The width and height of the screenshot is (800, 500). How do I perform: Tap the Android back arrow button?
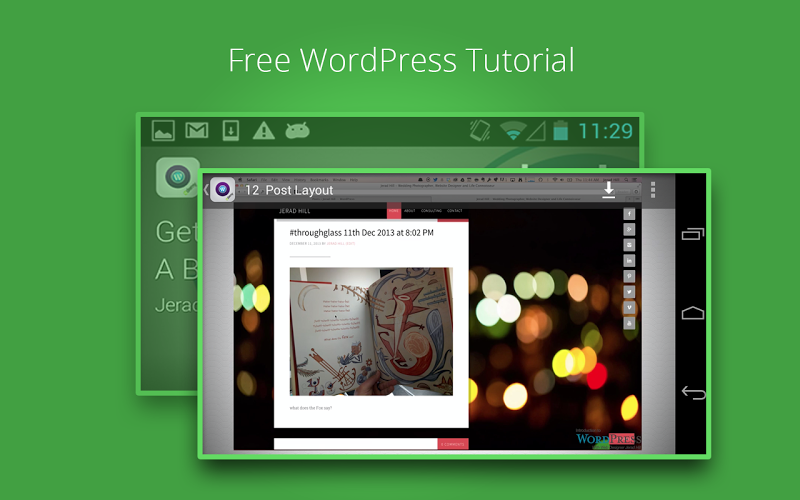coord(693,392)
